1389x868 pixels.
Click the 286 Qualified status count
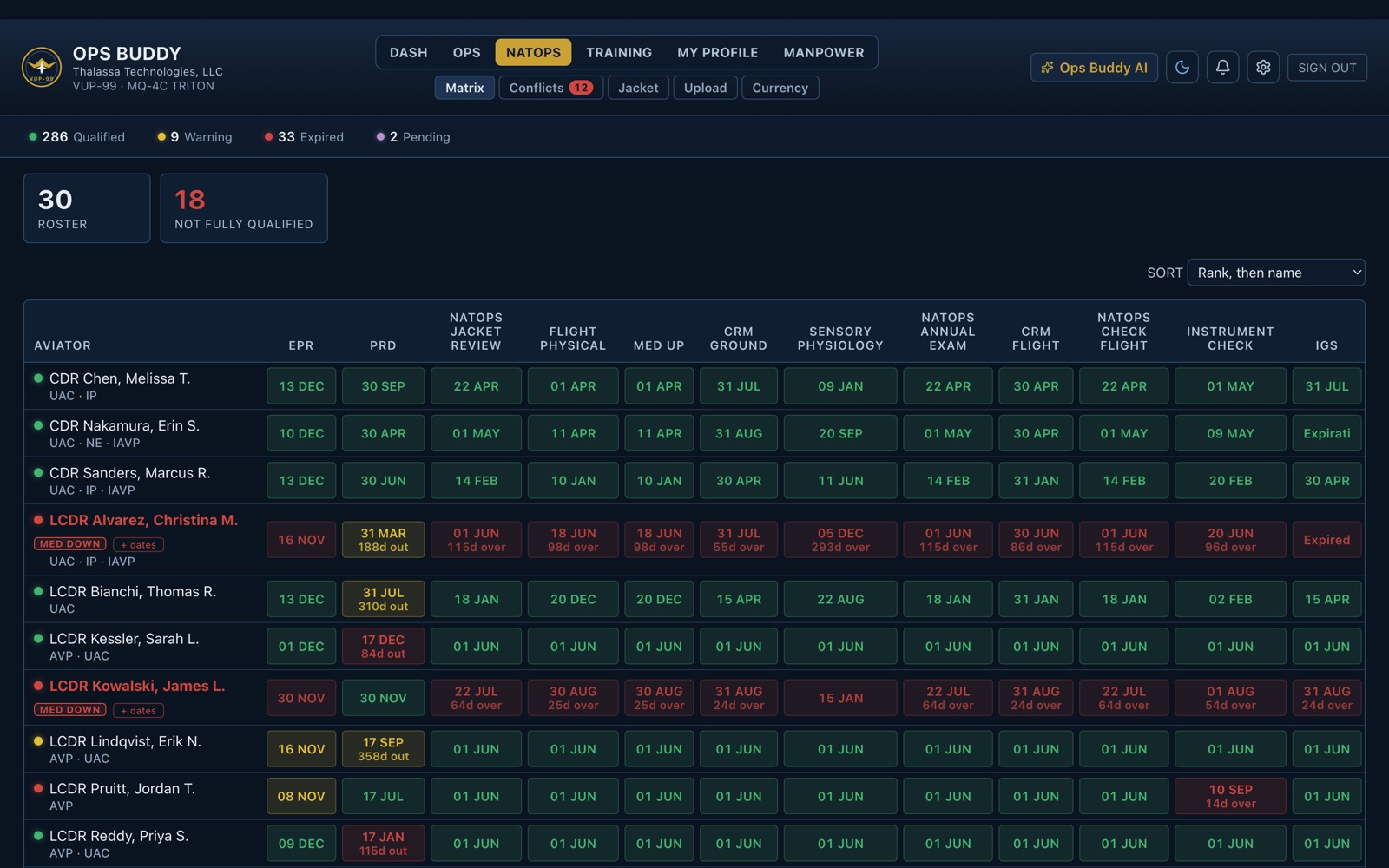[76, 137]
